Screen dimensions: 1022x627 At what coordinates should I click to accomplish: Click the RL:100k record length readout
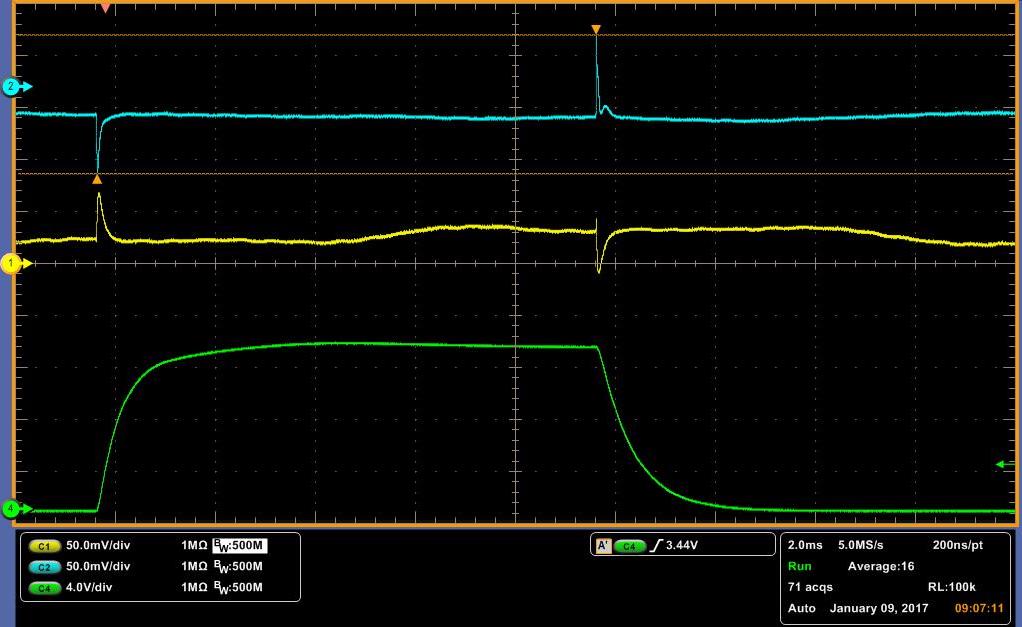coord(951,587)
